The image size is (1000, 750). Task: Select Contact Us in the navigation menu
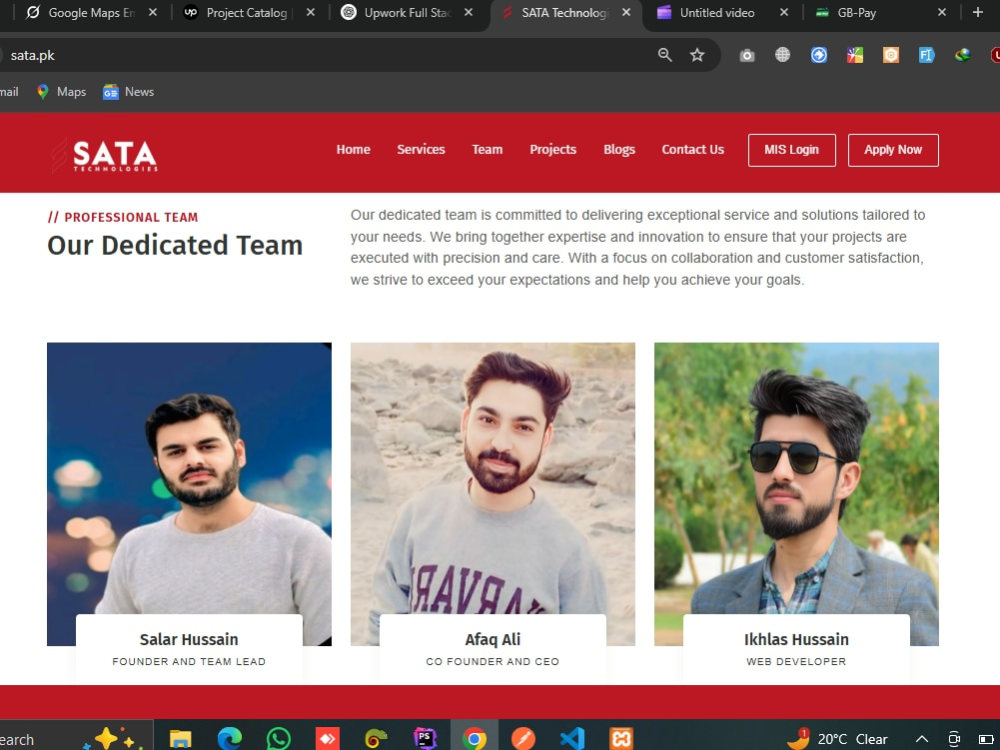click(x=692, y=149)
